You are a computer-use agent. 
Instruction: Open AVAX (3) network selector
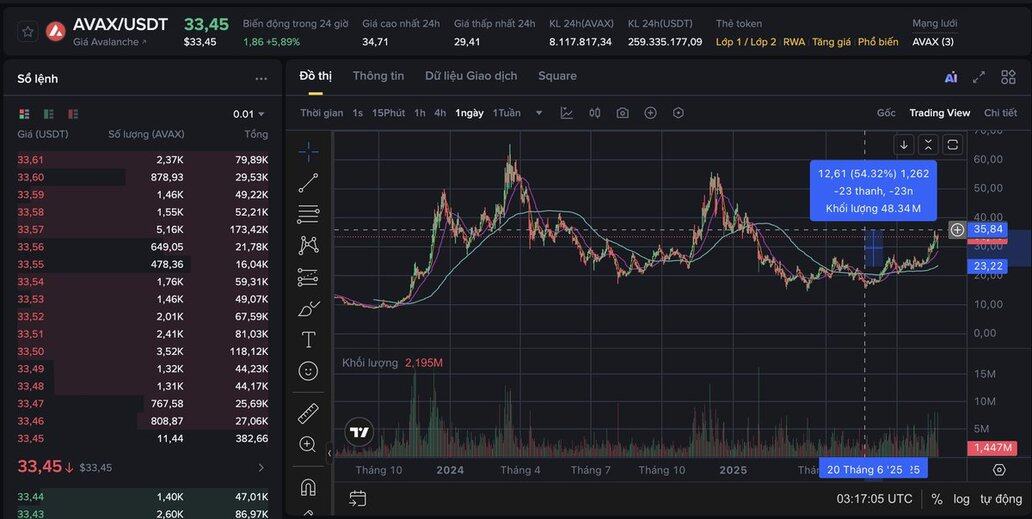(x=933, y=42)
